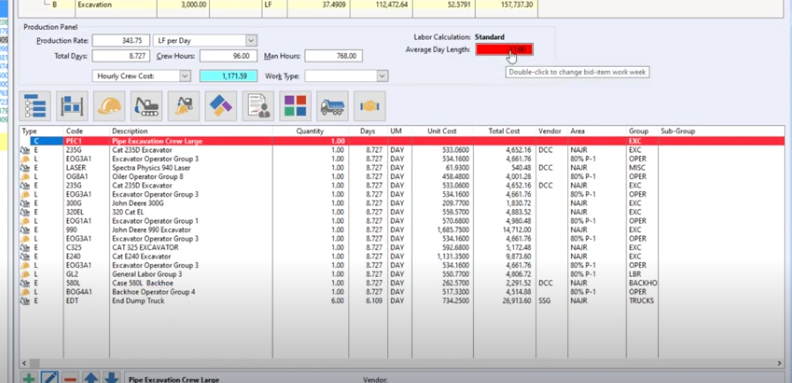Click the horizontal scrollbar left arrow

[24, 363]
